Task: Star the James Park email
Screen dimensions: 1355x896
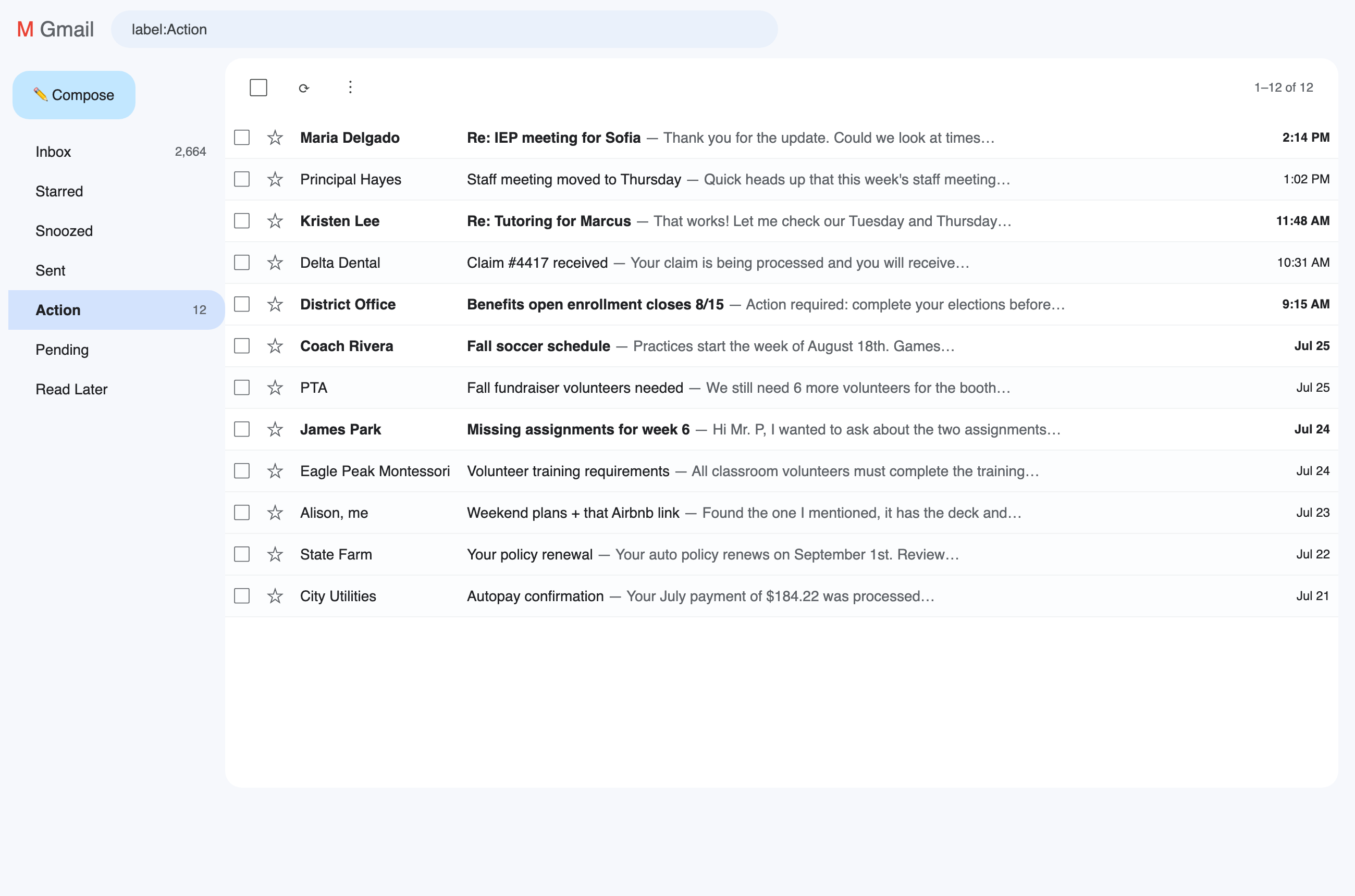Action: [275, 430]
